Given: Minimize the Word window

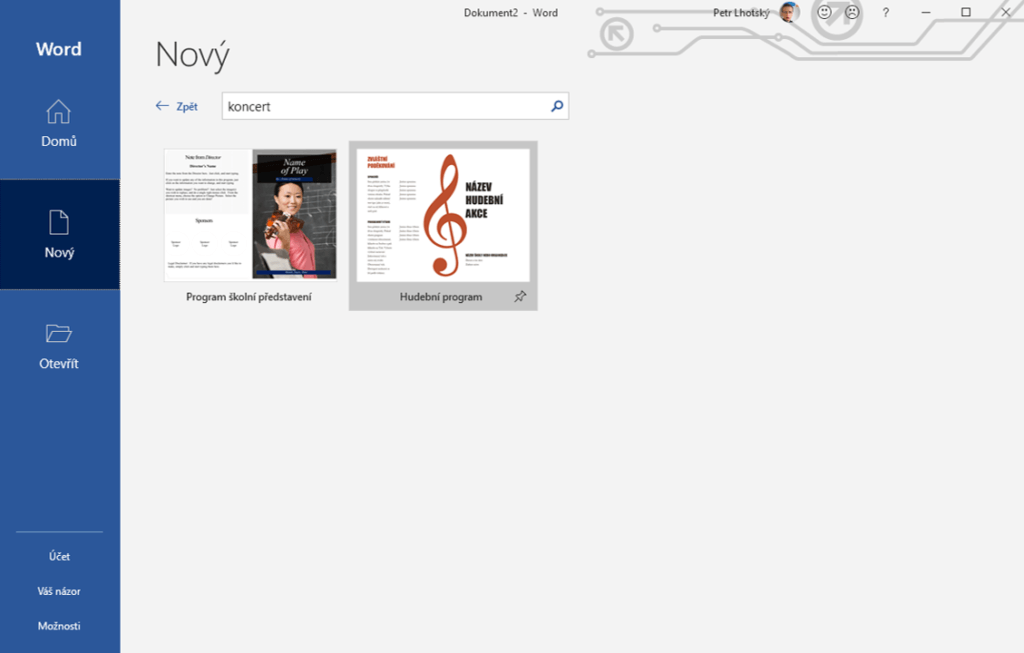Looking at the screenshot, I should tap(926, 12).
